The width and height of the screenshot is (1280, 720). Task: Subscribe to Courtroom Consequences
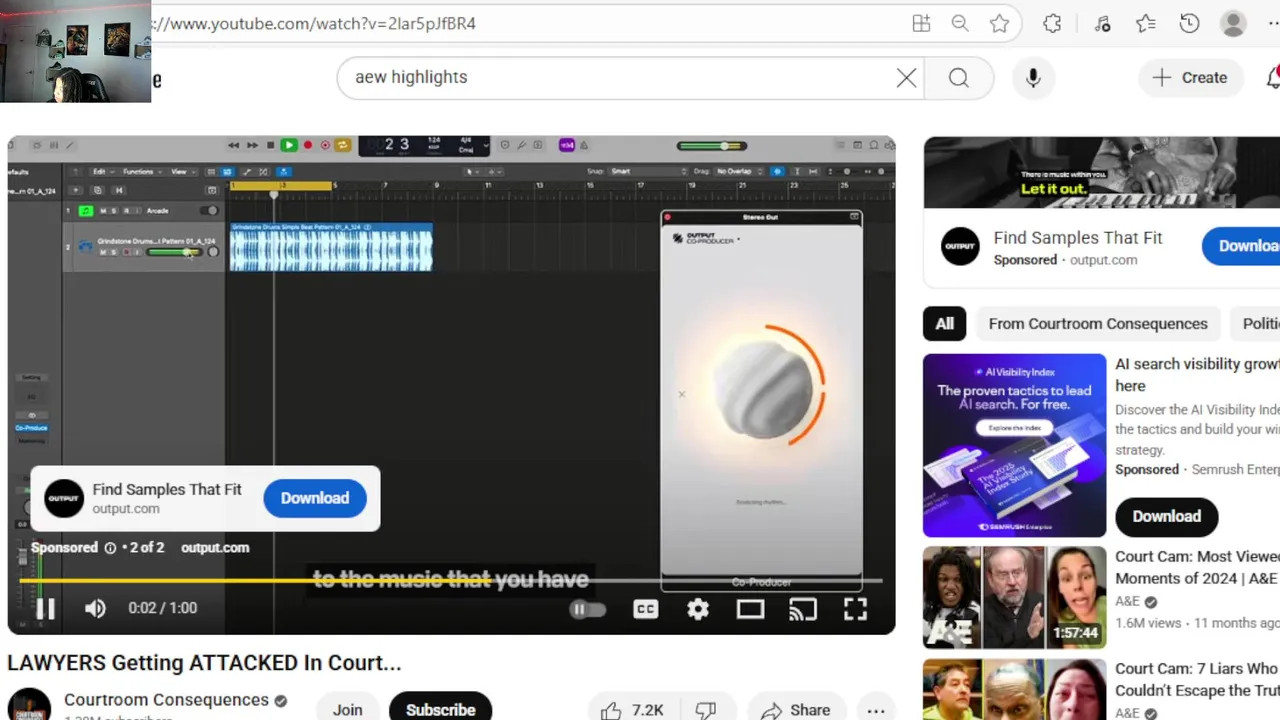pyautogui.click(x=440, y=709)
